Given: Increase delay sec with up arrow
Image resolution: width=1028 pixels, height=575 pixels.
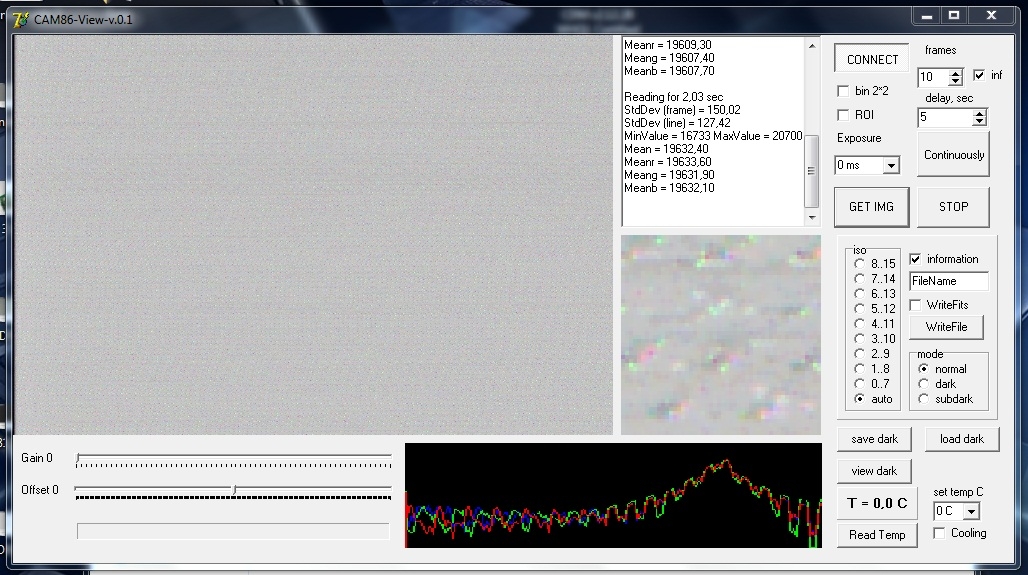Looking at the screenshot, I should (x=979, y=113).
